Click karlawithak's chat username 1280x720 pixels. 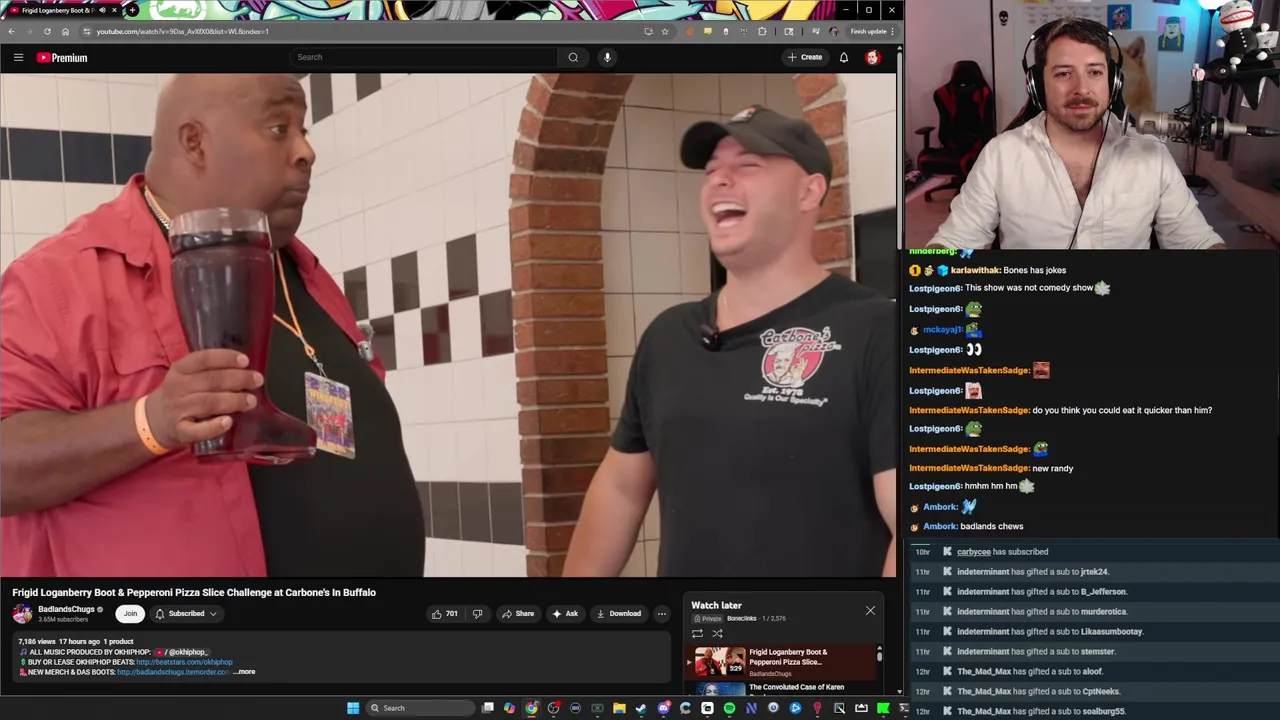click(975, 270)
